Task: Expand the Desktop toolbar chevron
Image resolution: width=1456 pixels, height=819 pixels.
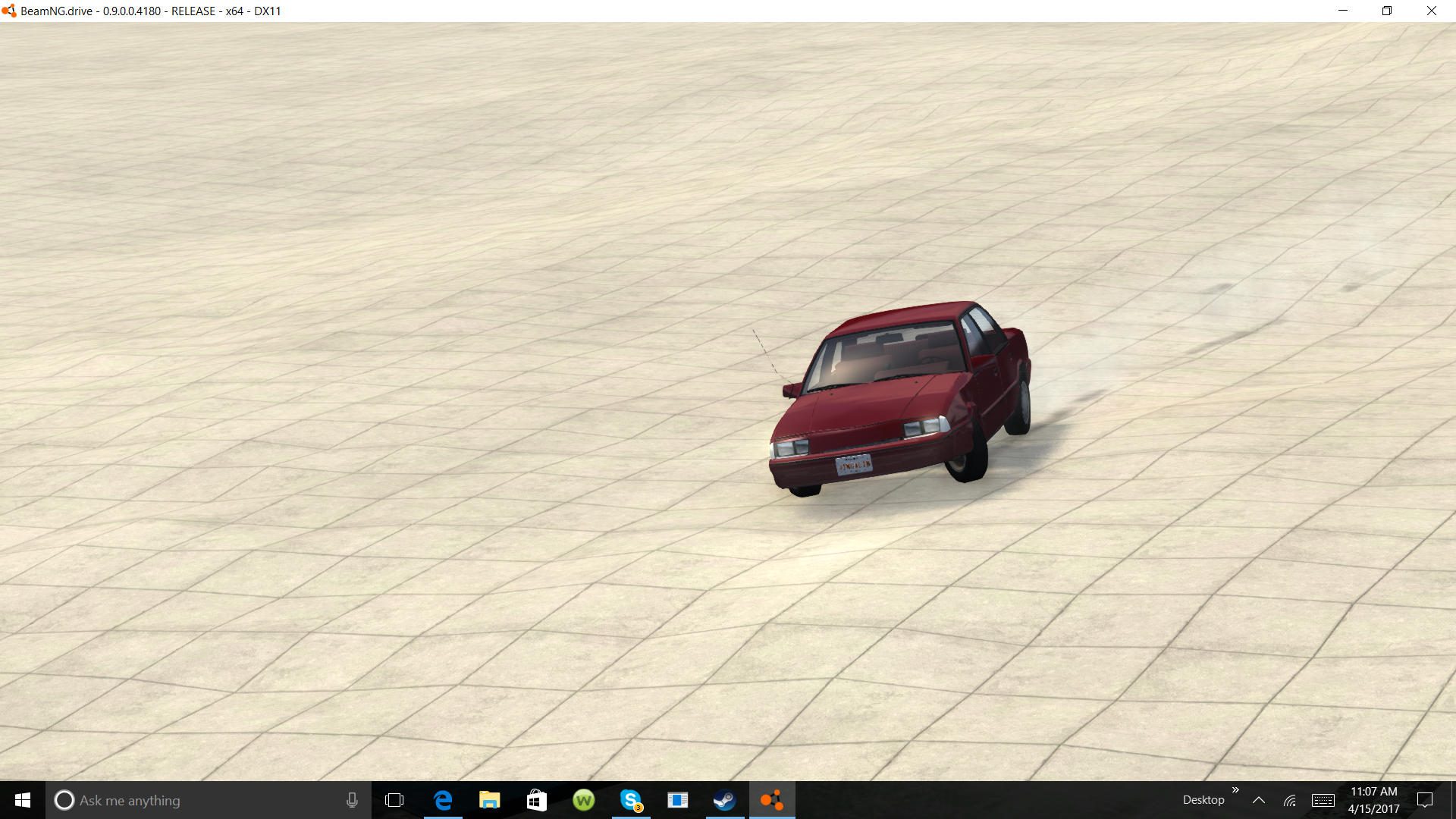Action: 1235,790
